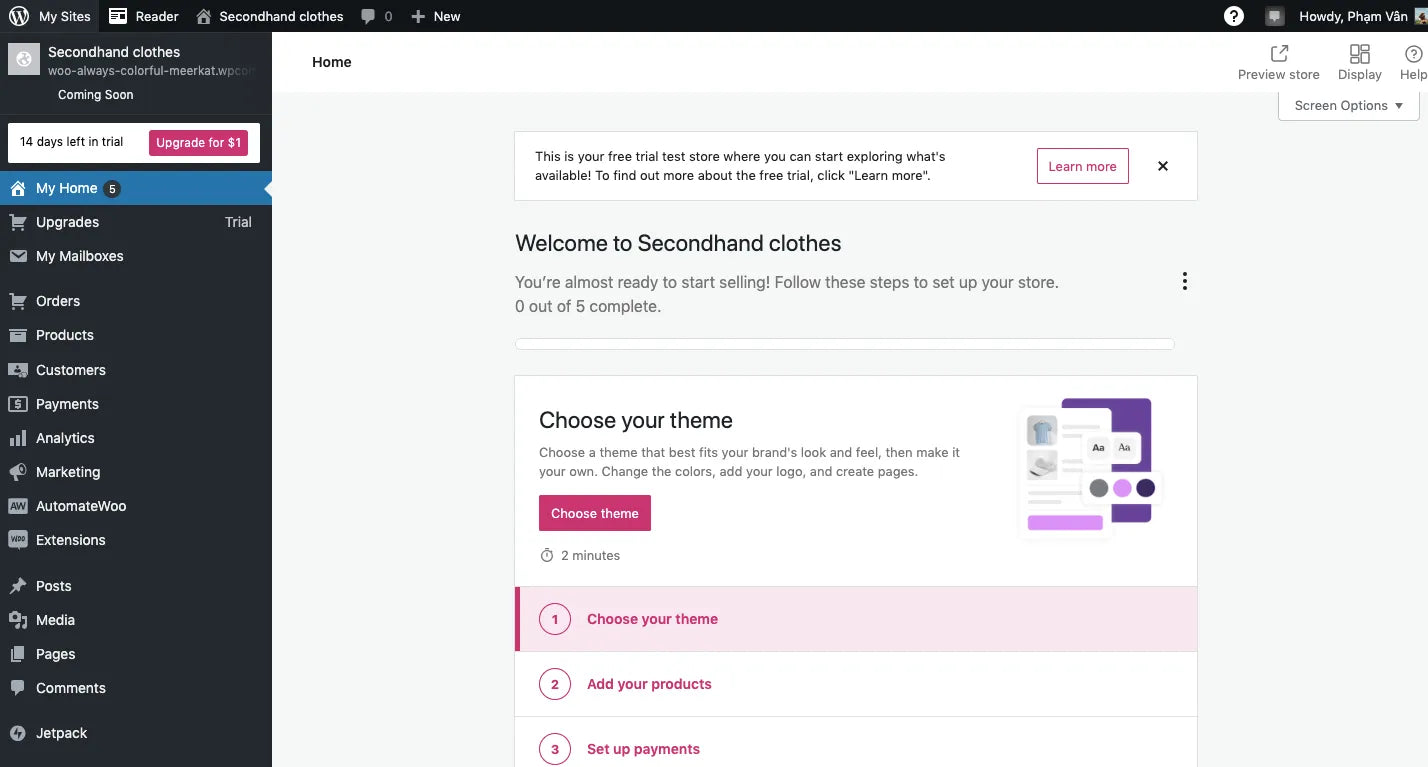Screen dimensions: 1428x767
Task: Open the comments bubble icon in admin bar
Action: pos(369,16)
